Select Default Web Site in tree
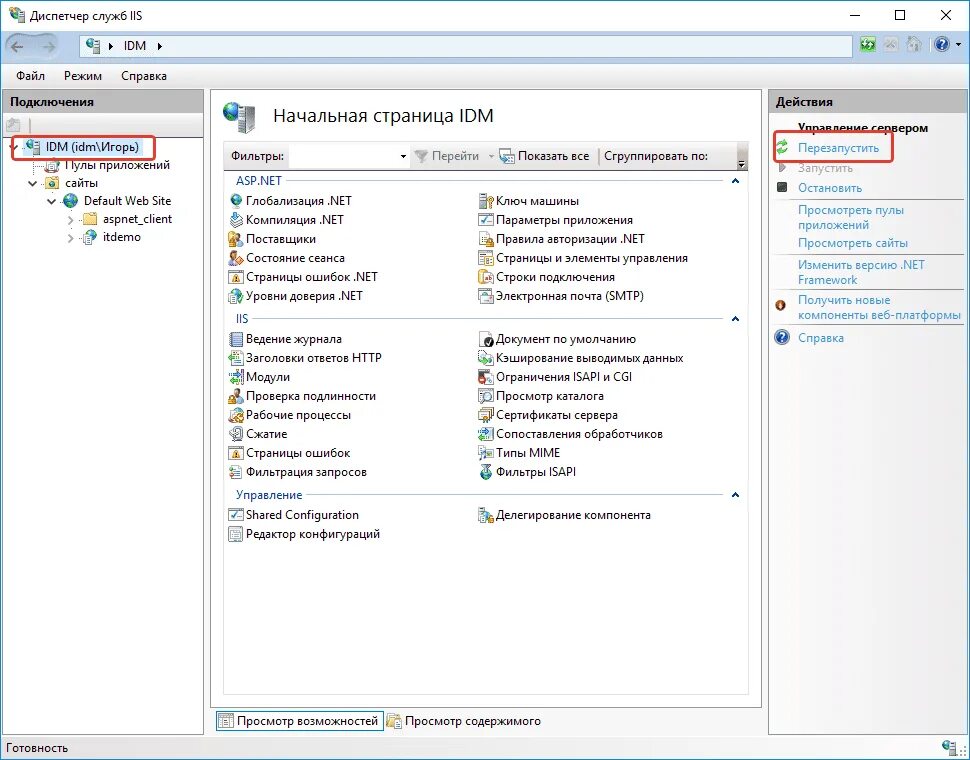Image resolution: width=970 pixels, height=760 pixels. (x=127, y=201)
